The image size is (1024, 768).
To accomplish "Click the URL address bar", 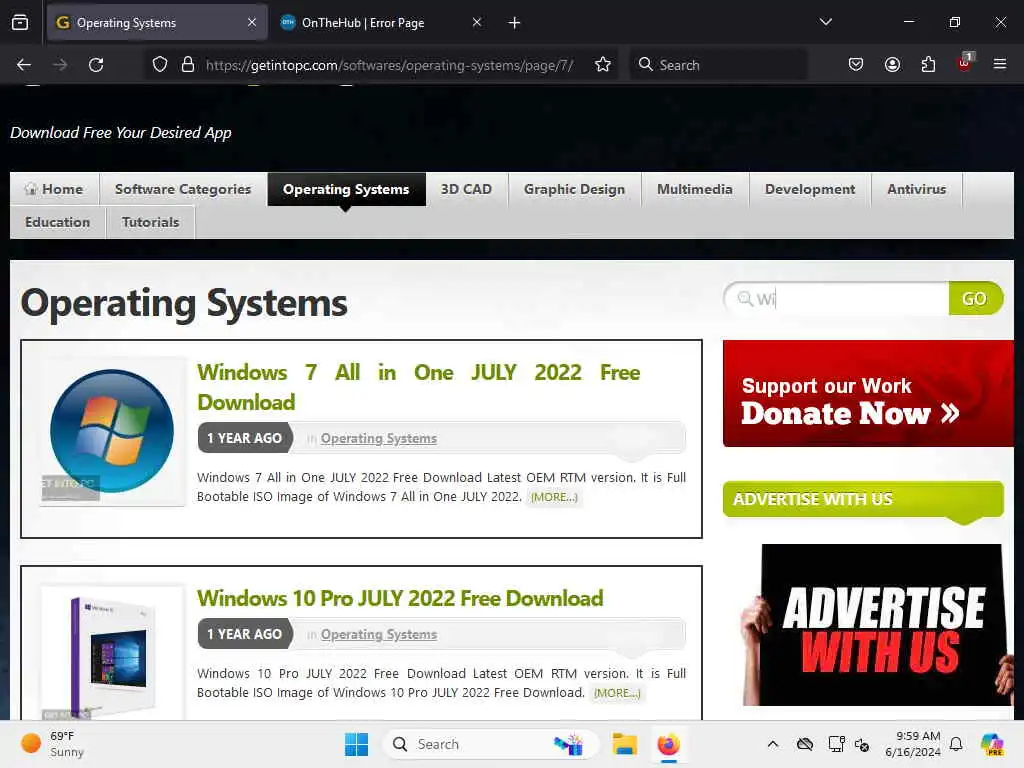I will pyautogui.click(x=389, y=65).
